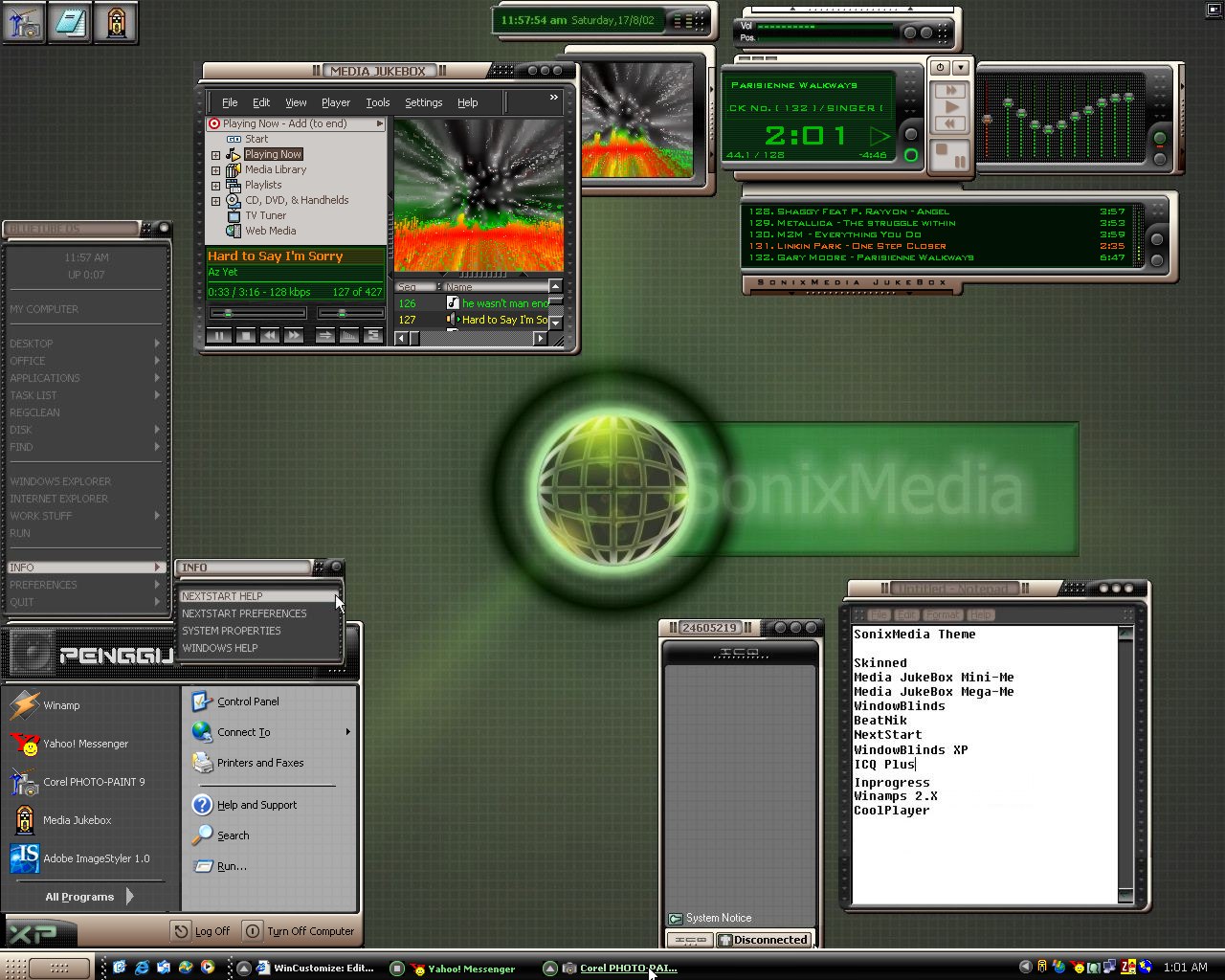Toggle shuffle/continuous mode in Media Jukebox
This screenshot has height=980, width=1225.
[x=325, y=336]
